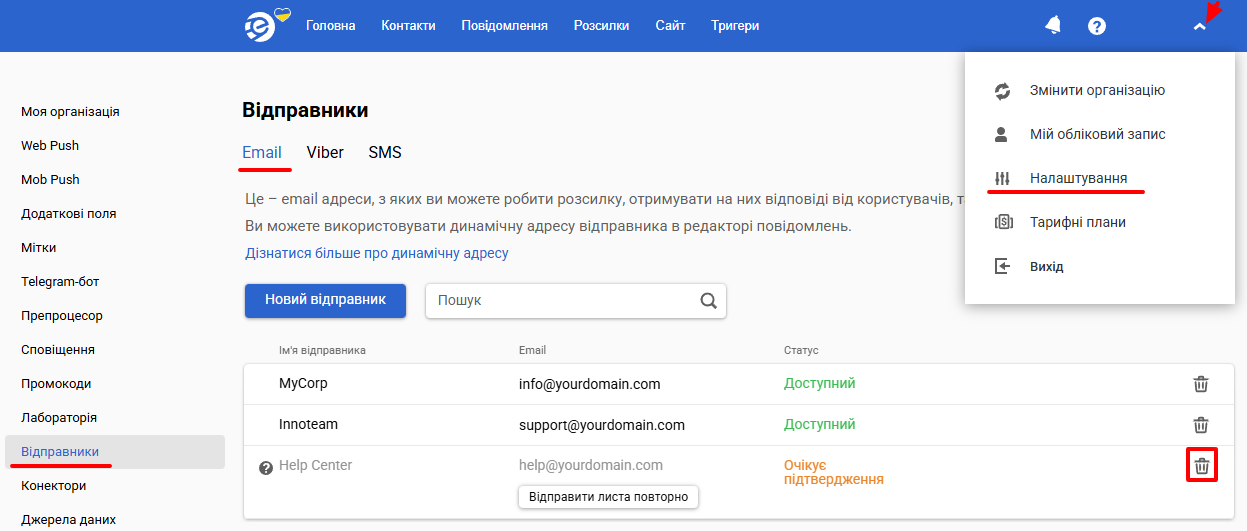Click the Статус column header

coord(801,351)
